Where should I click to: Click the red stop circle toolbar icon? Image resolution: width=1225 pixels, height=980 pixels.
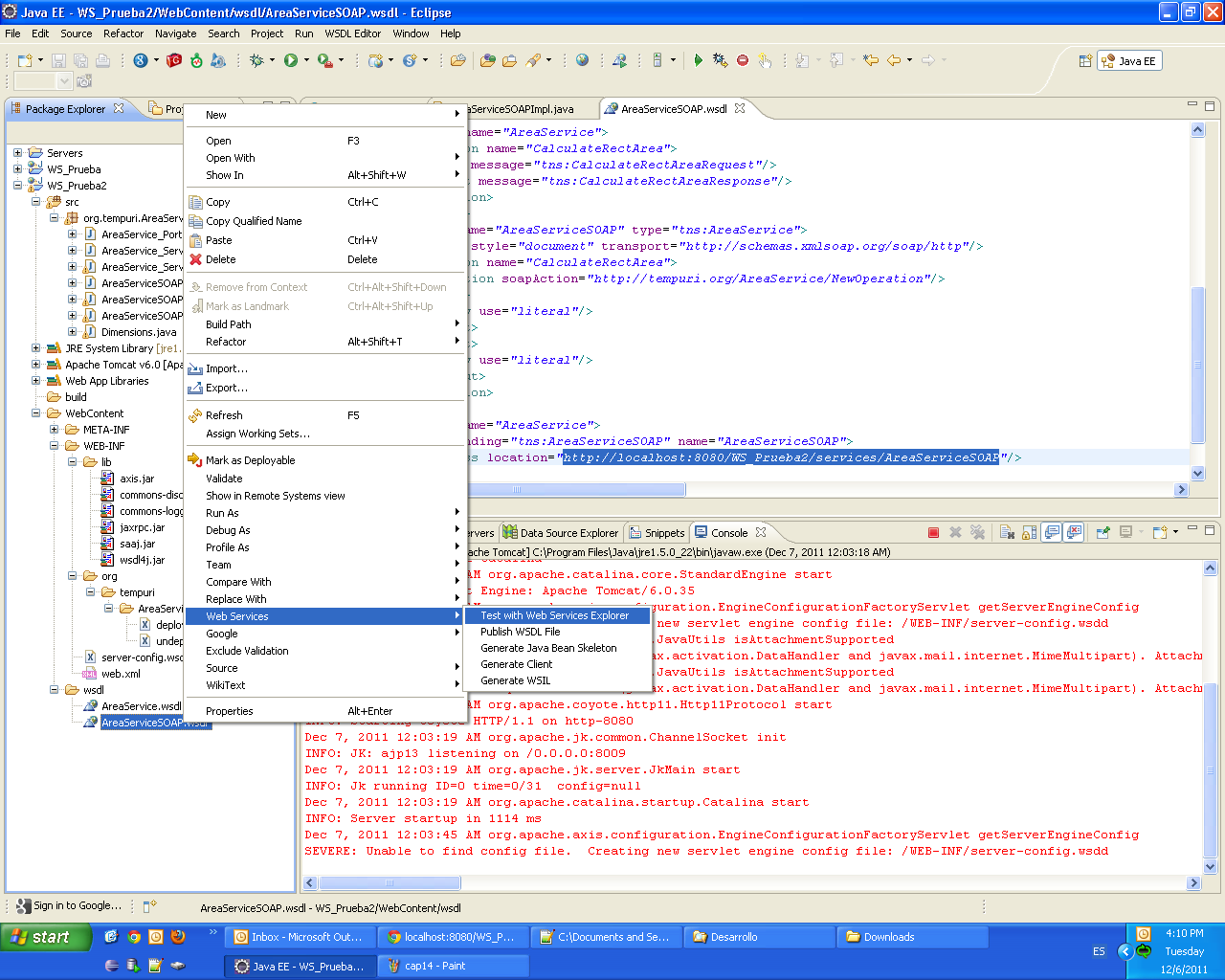pyautogui.click(x=743, y=60)
